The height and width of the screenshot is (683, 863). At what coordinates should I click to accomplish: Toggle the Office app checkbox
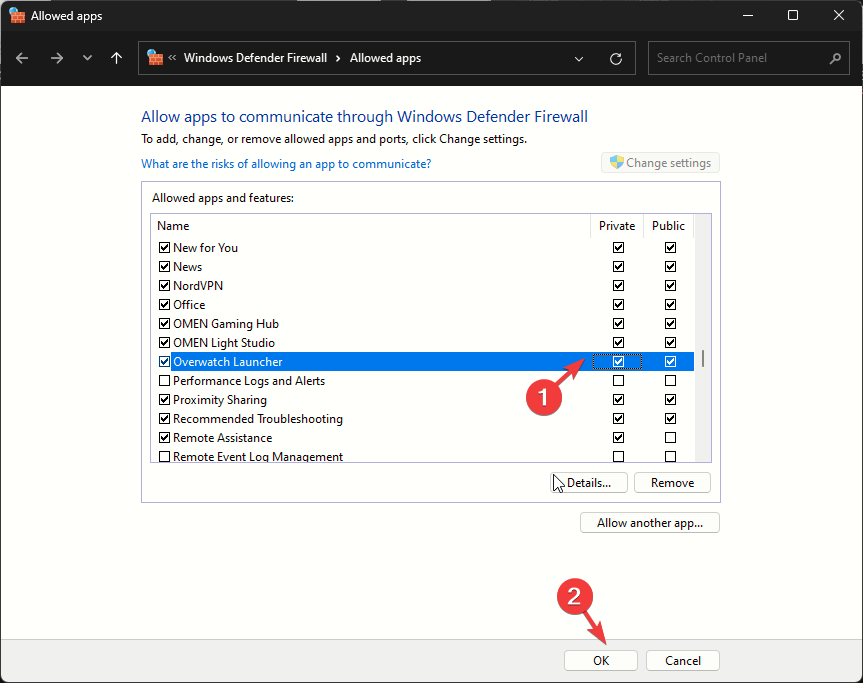(164, 305)
